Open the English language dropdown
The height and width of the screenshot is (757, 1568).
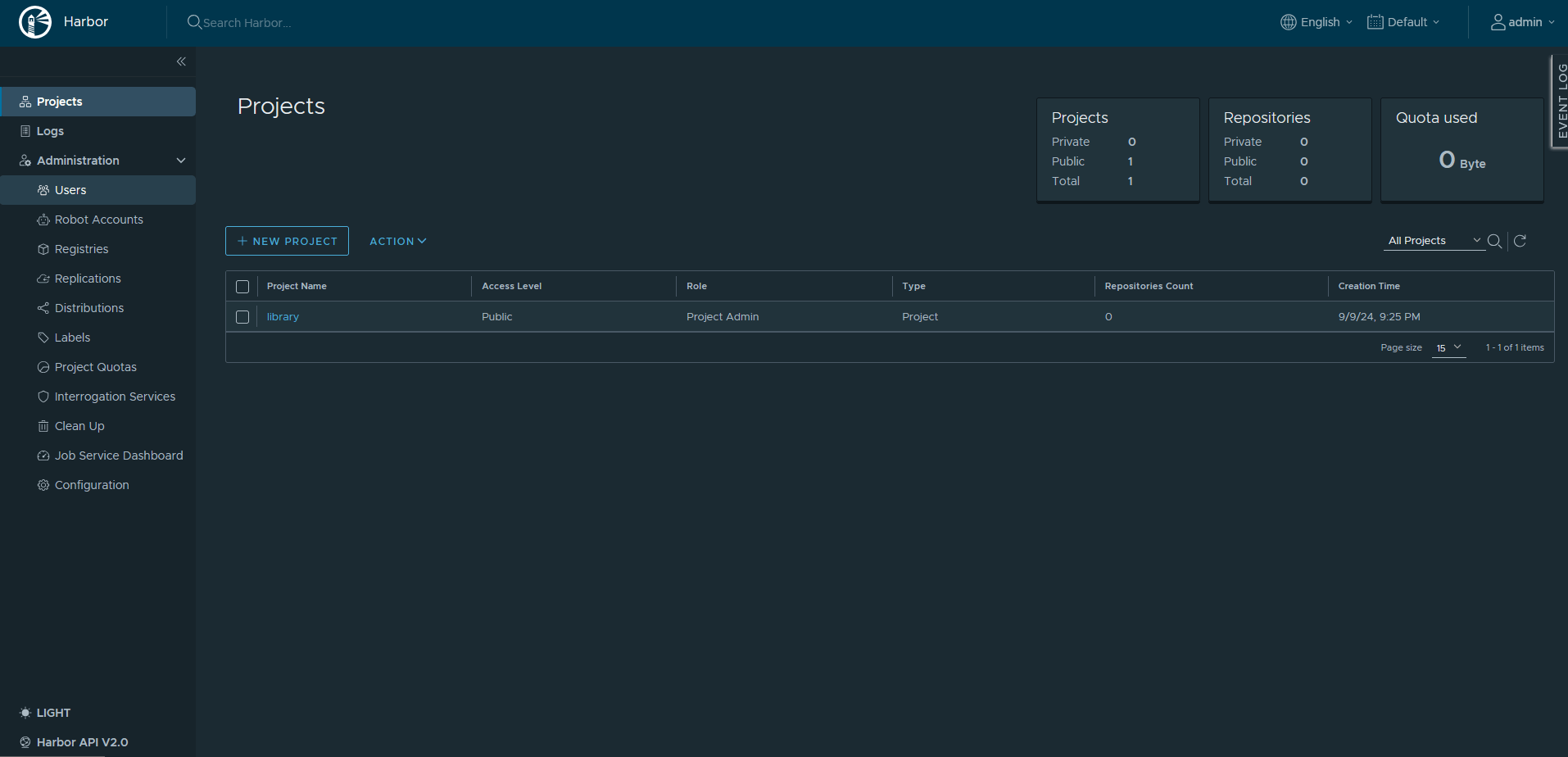pyautogui.click(x=1316, y=22)
